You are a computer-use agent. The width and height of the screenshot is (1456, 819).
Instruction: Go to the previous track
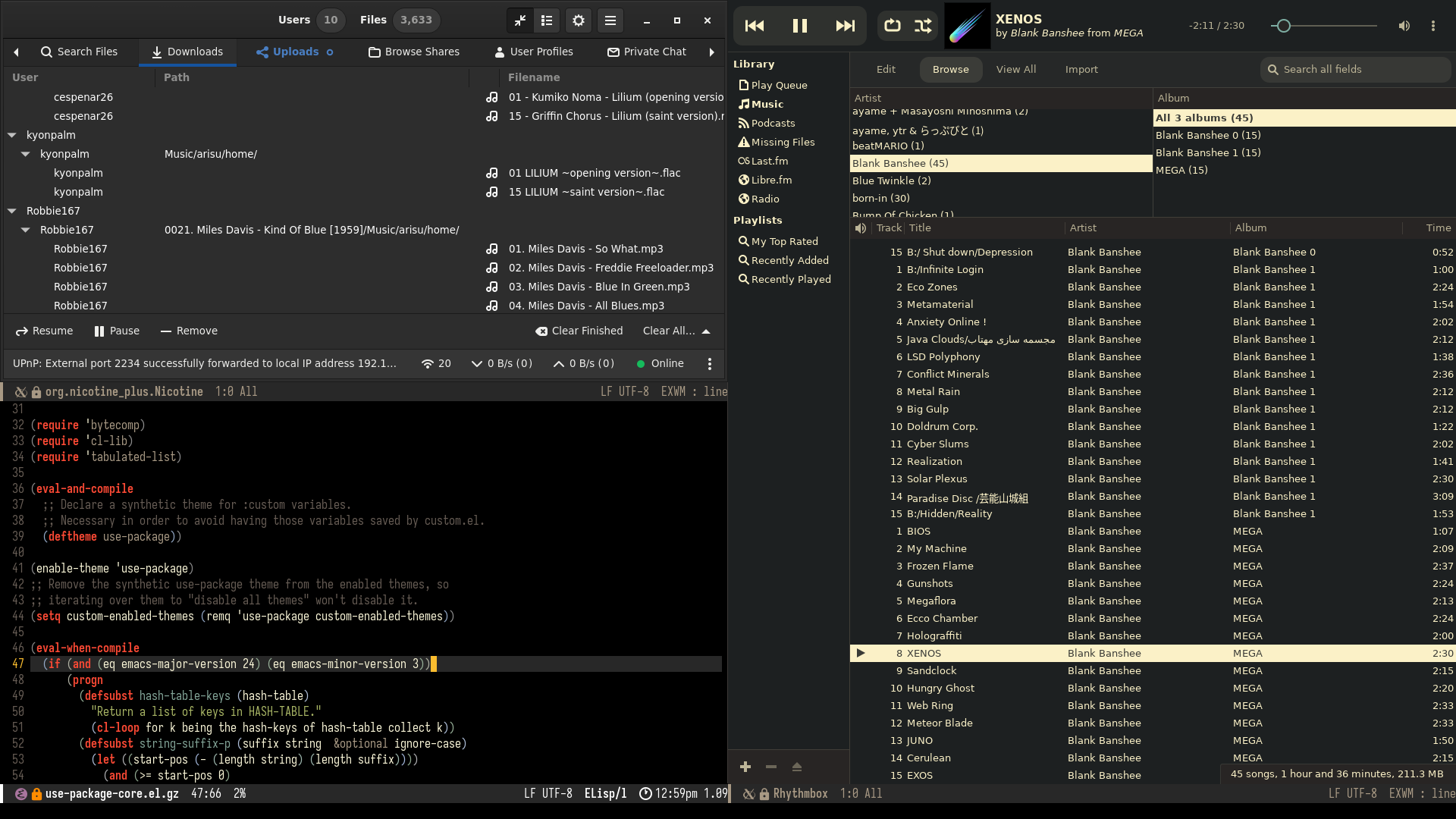755,26
